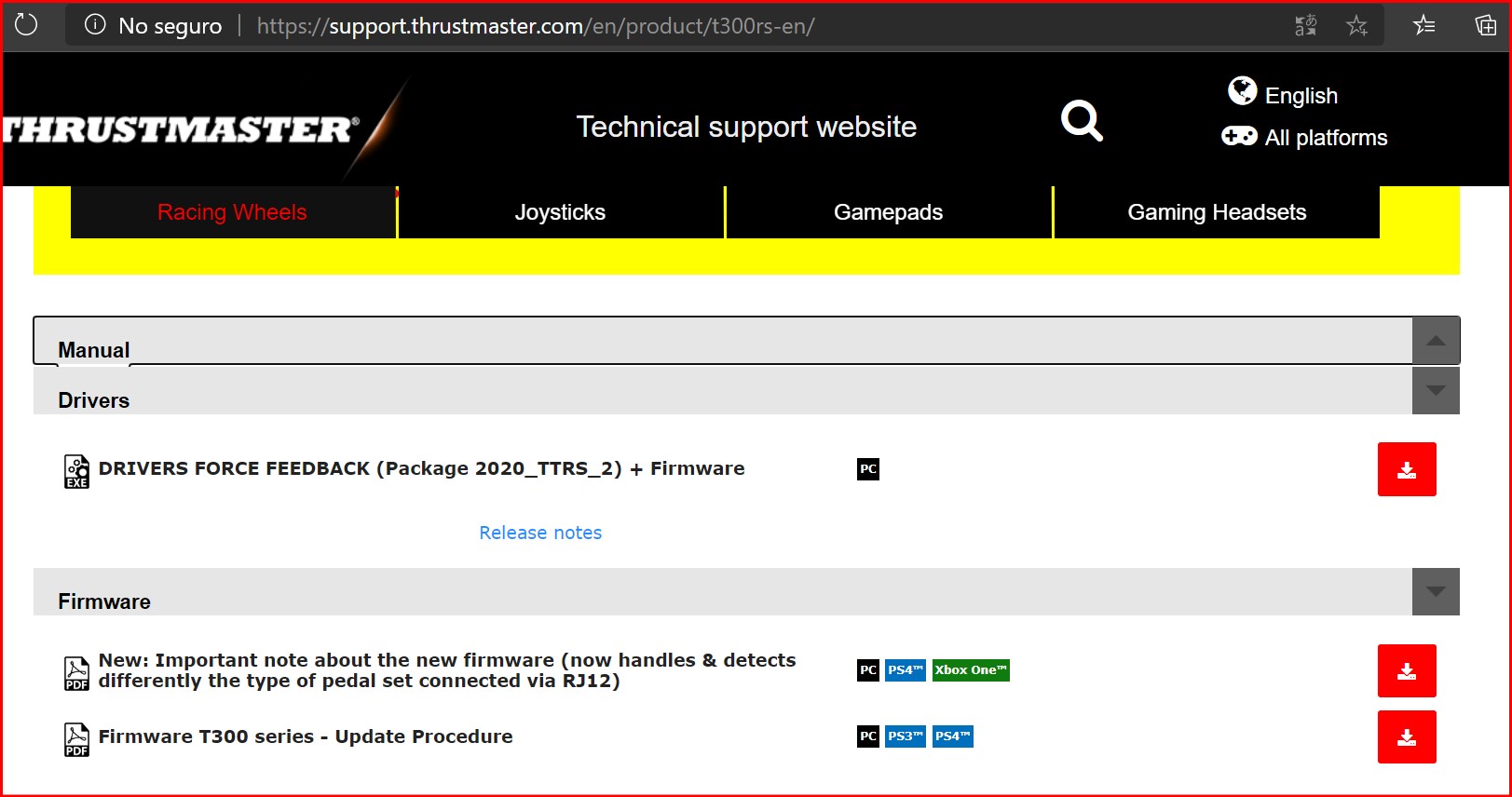Download Firmware T300 series Update Procedure
The width and height of the screenshot is (1512, 797).
click(x=1407, y=736)
